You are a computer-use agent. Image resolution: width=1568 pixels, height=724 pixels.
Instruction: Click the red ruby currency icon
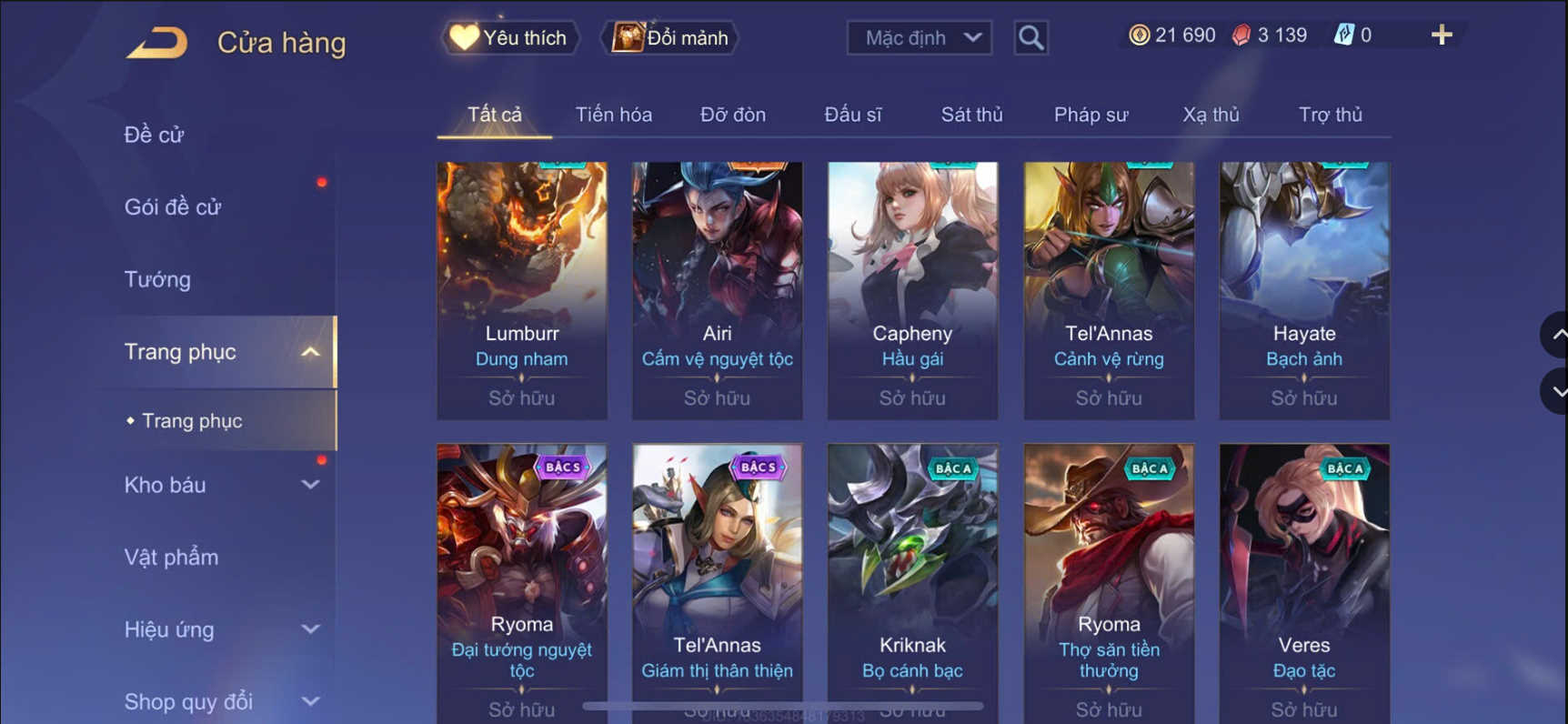[1241, 35]
